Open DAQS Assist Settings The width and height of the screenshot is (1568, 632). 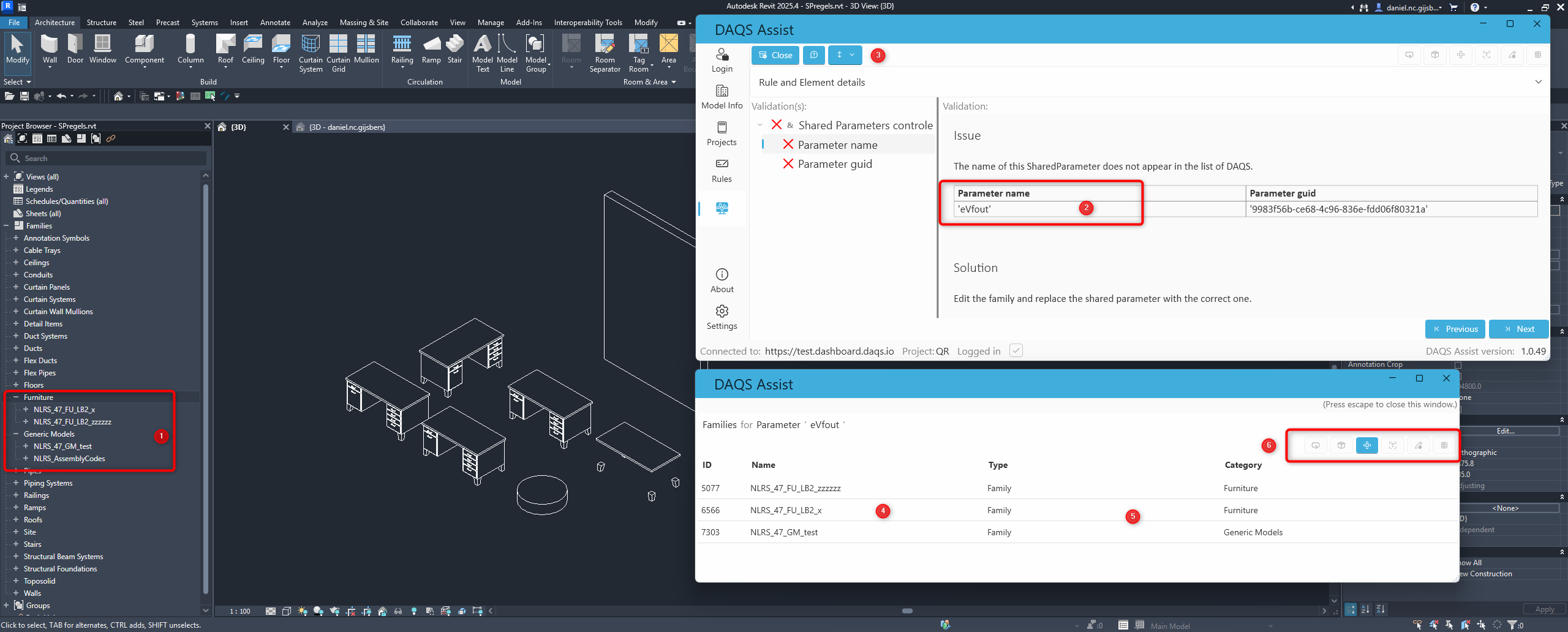(x=722, y=317)
